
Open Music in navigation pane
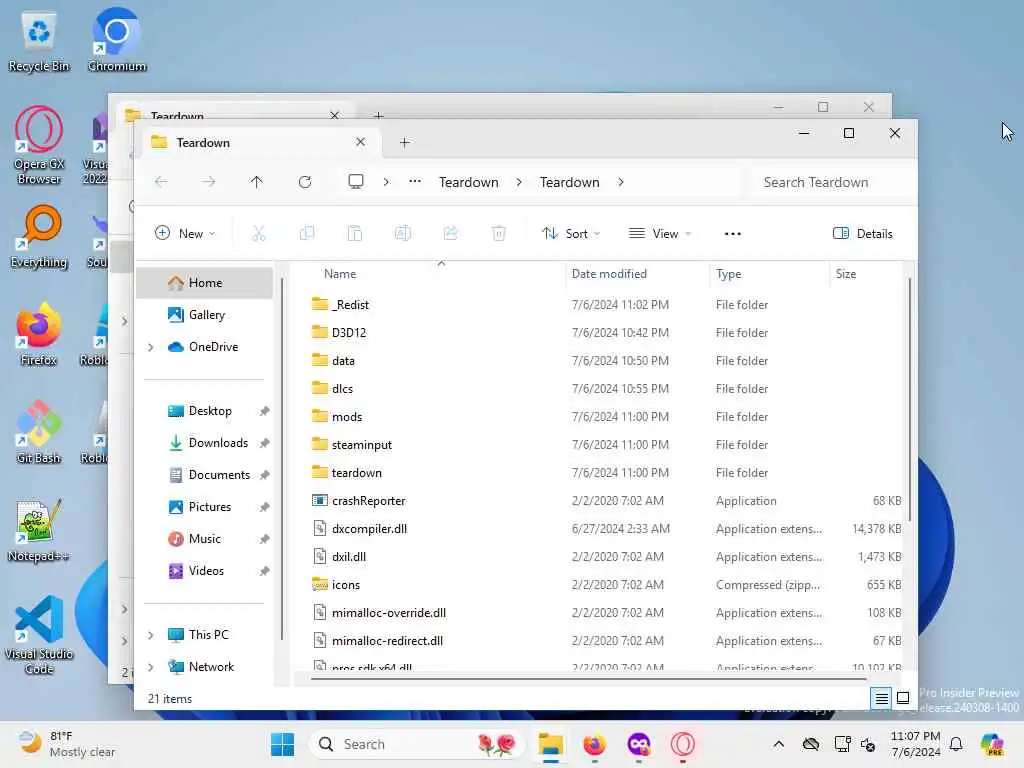pyautogui.click(x=205, y=539)
